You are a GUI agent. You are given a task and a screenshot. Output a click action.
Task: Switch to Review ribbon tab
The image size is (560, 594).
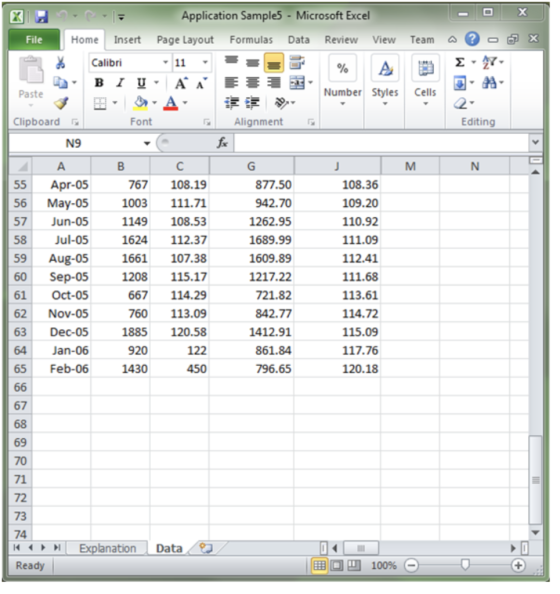coord(341,40)
